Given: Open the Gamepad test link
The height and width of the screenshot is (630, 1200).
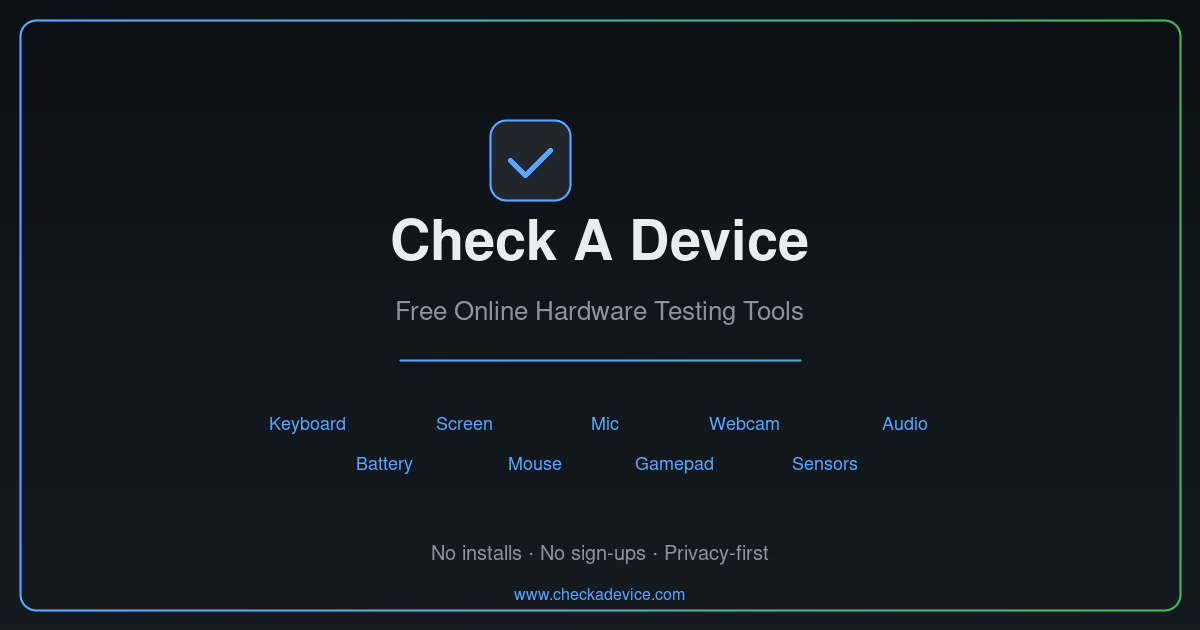Looking at the screenshot, I should point(674,464).
